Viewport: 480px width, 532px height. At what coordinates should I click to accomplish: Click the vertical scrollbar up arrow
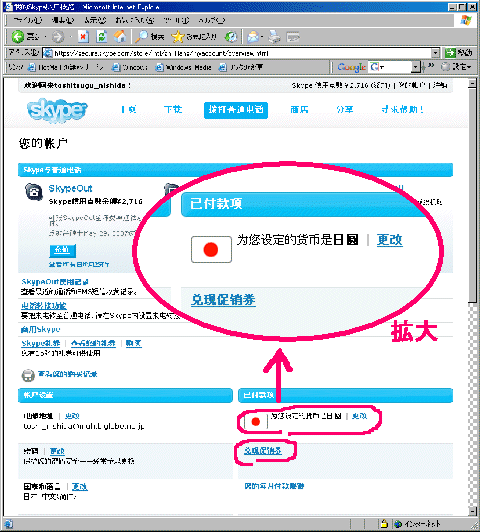[472, 84]
